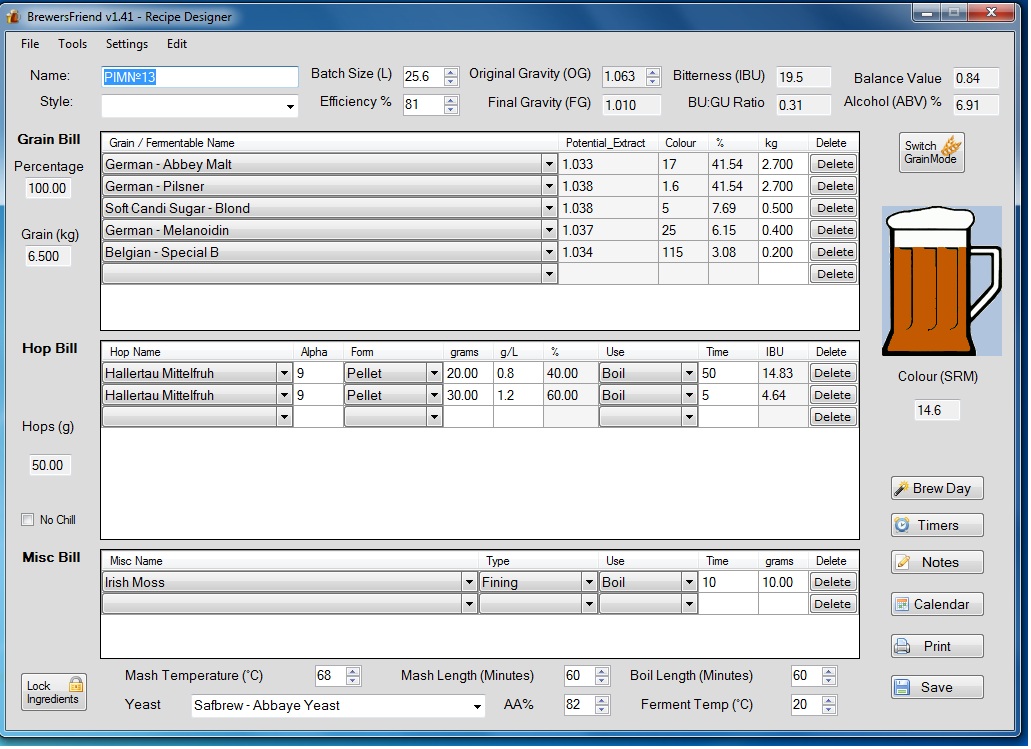The height and width of the screenshot is (749, 1031).
Task: Click the beer mug colour preview image
Action: click(x=941, y=281)
